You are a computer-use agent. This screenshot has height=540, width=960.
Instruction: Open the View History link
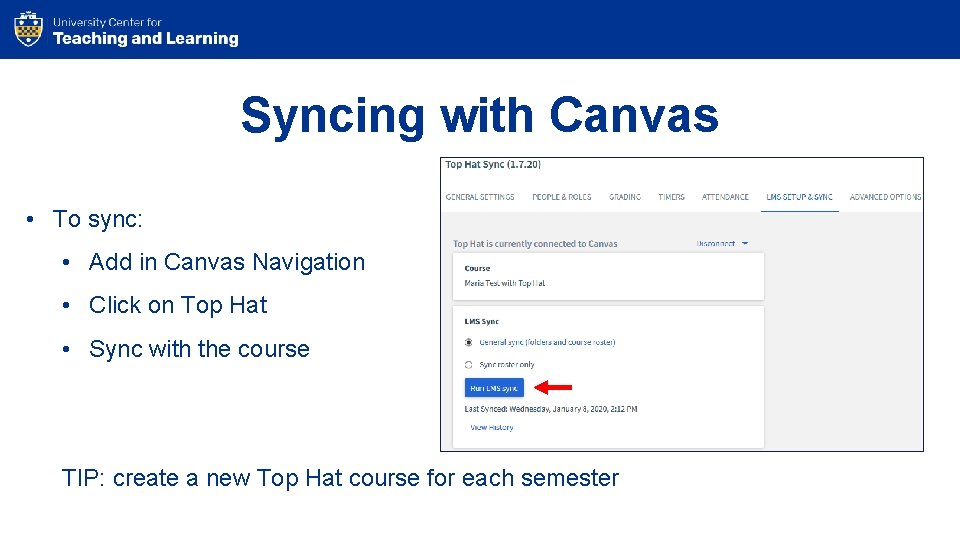click(x=492, y=427)
